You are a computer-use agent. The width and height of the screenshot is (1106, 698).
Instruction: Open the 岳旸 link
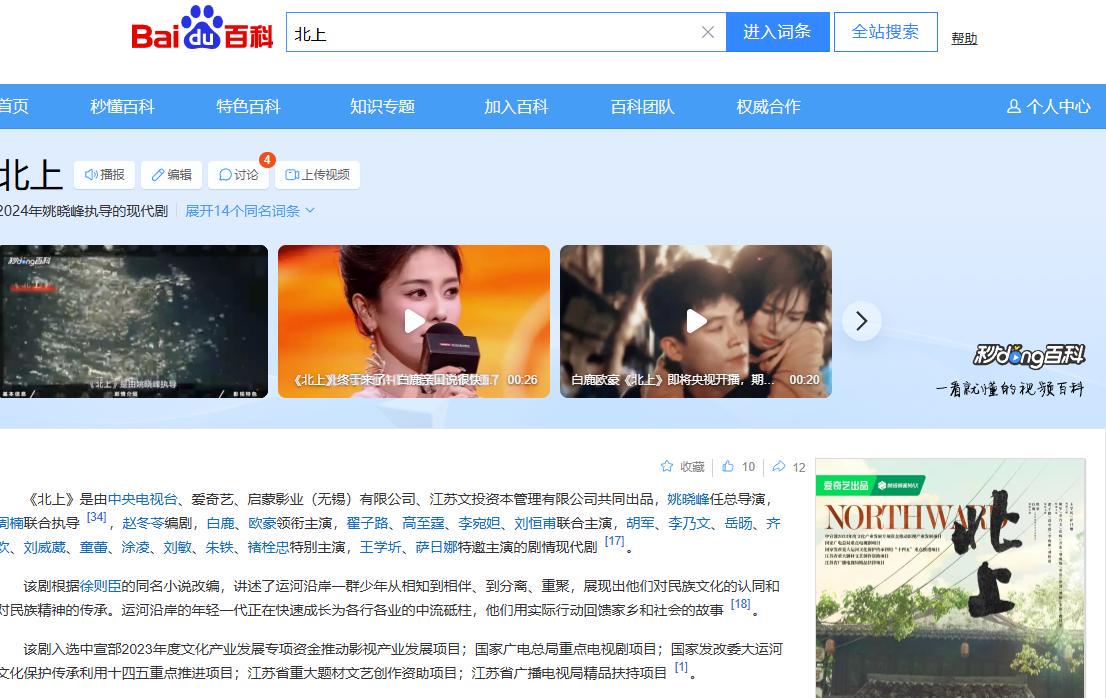point(739,523)
